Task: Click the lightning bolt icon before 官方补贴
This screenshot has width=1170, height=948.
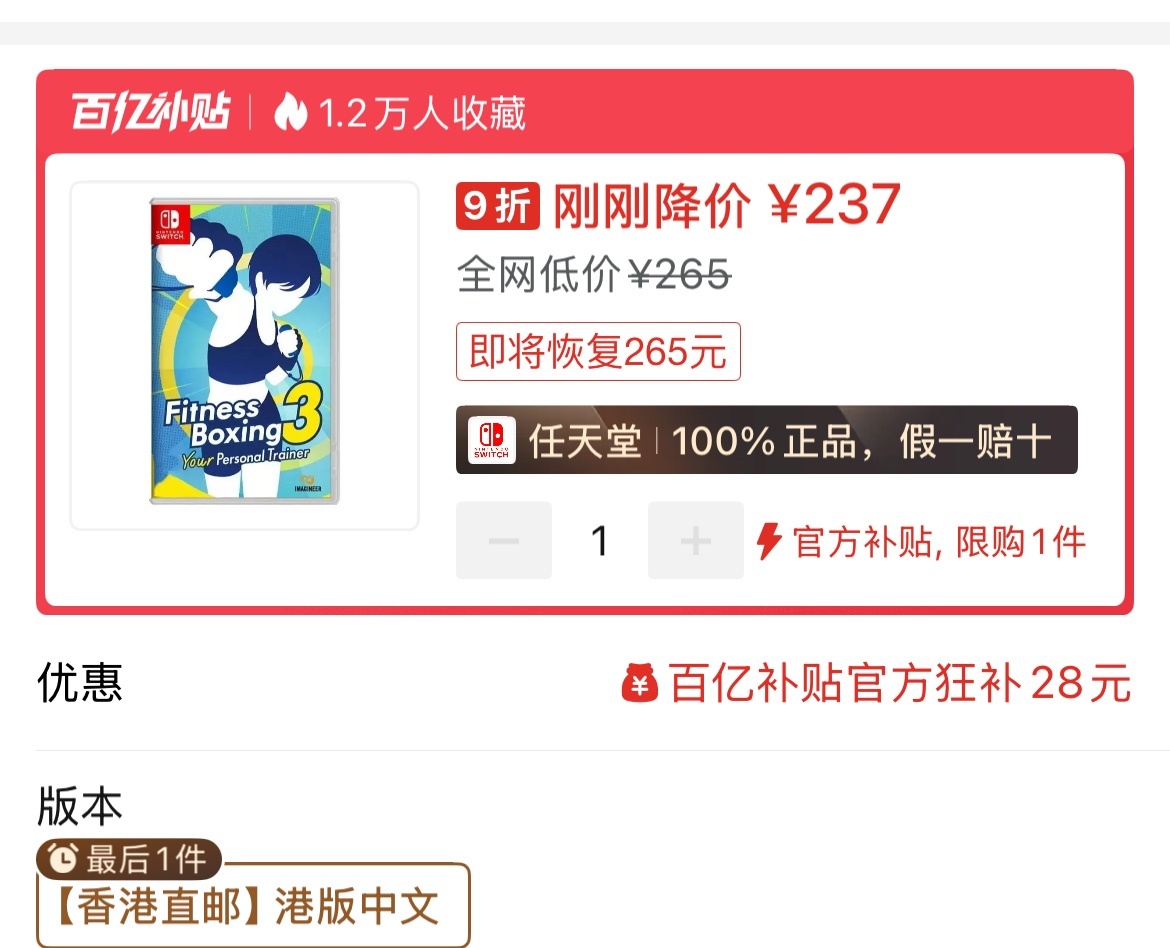Action: pyautogui.click(x=769, y=541)
